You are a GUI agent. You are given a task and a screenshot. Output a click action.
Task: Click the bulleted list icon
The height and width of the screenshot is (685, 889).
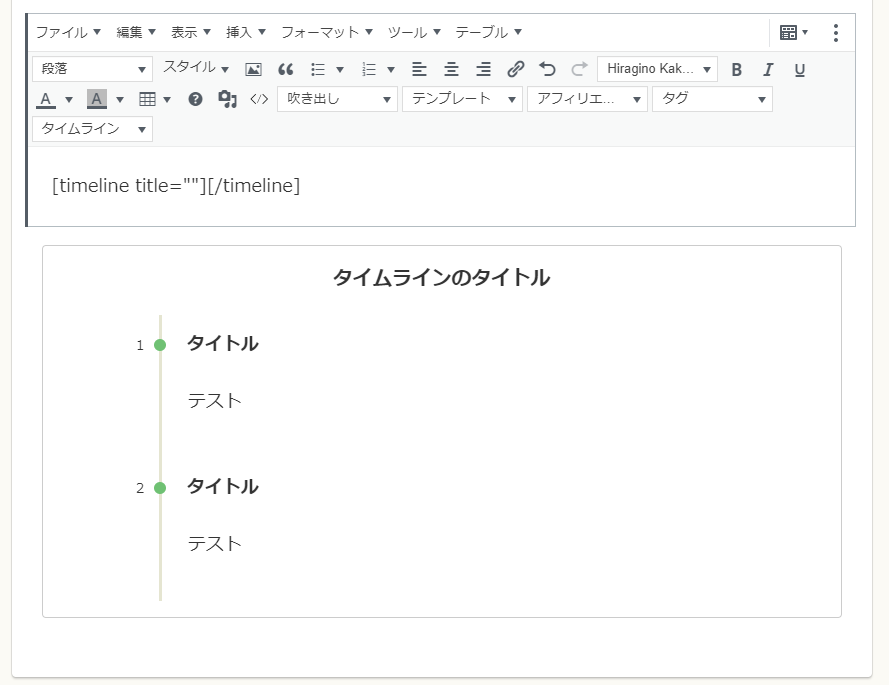click(x=318, y=69)
